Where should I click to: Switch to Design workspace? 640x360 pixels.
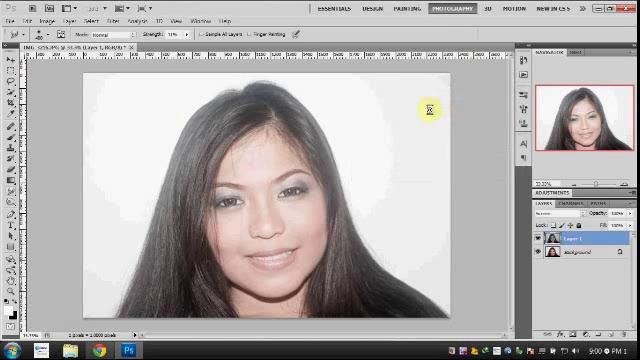click(x=373, y=9)
